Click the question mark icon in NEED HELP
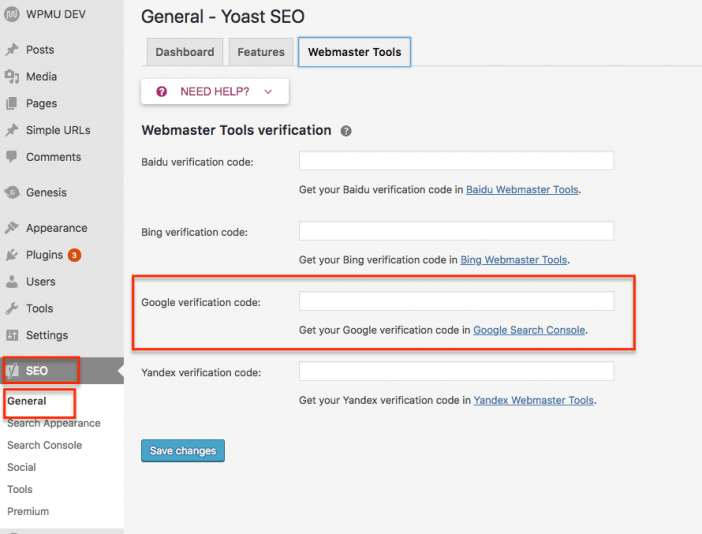 (162, 92)
